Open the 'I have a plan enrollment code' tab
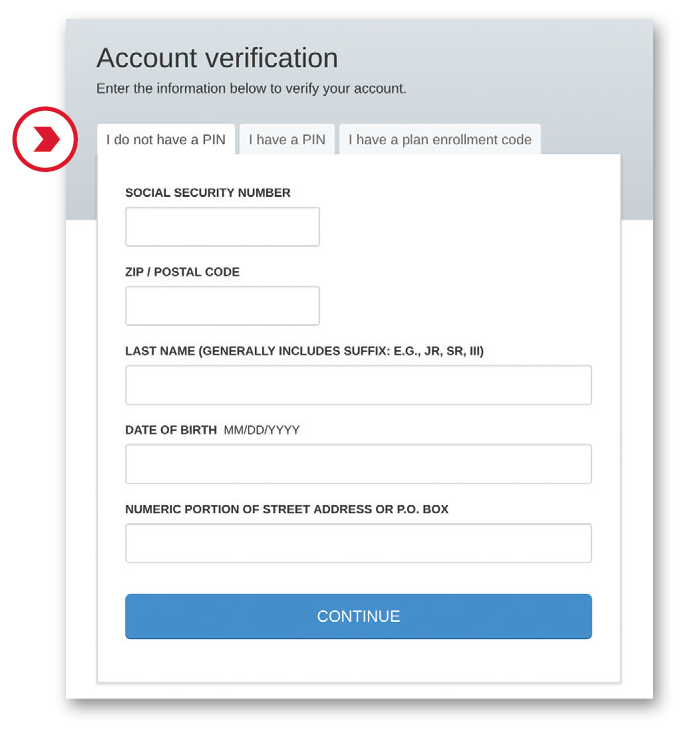685x735 pixels. pos(440,139)
